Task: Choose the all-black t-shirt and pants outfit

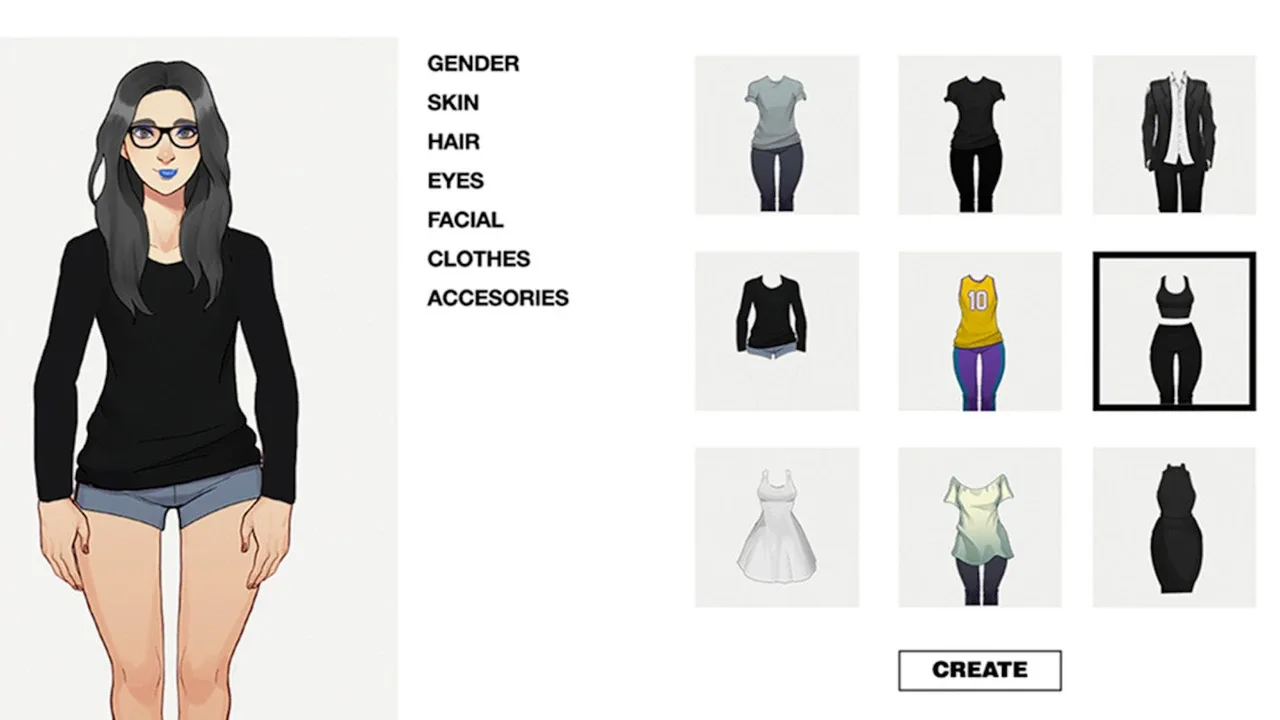Action: point(980,135)
